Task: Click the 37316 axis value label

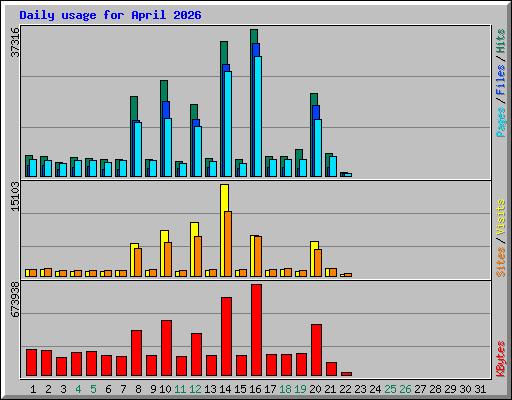Action: coord(15,42)
